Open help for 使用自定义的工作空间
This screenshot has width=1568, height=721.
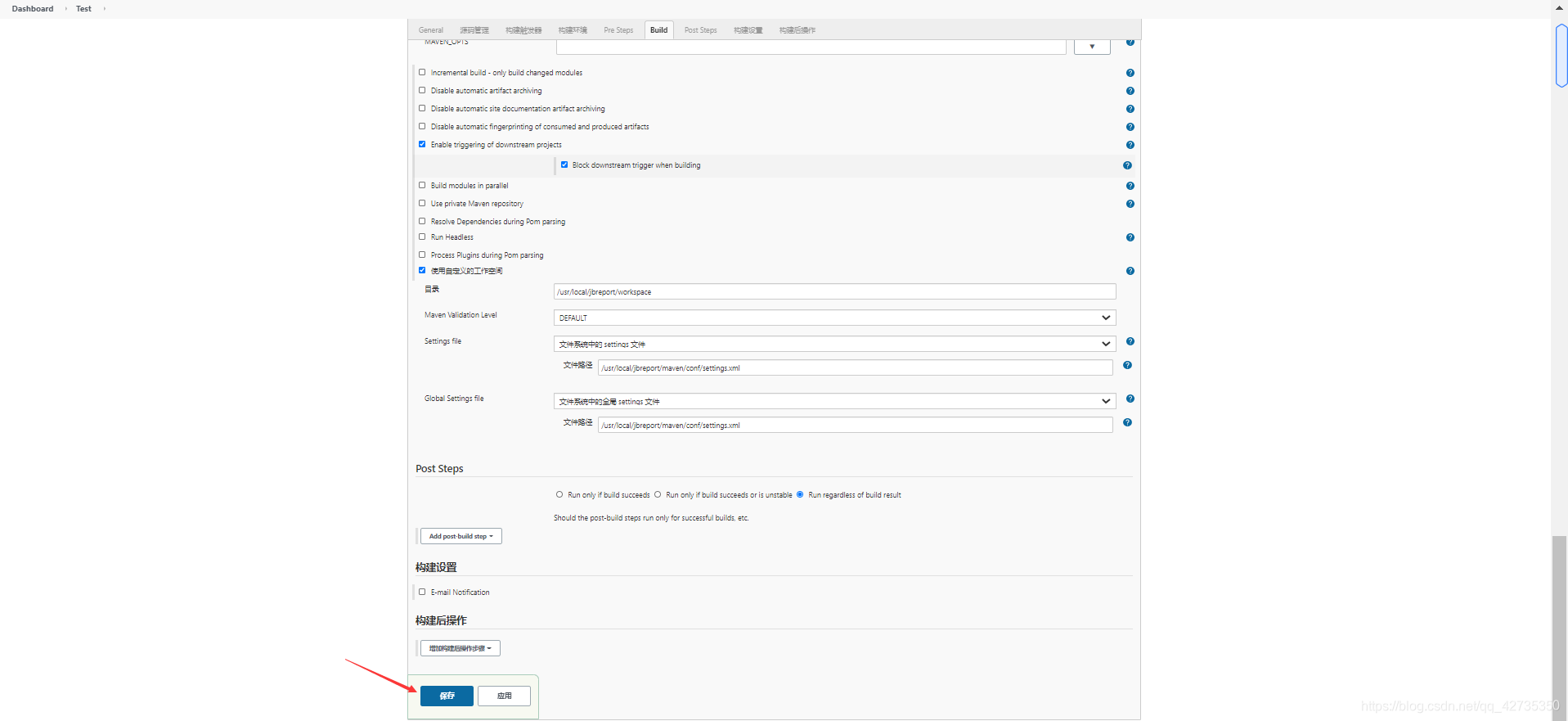tap(1130, 271)
